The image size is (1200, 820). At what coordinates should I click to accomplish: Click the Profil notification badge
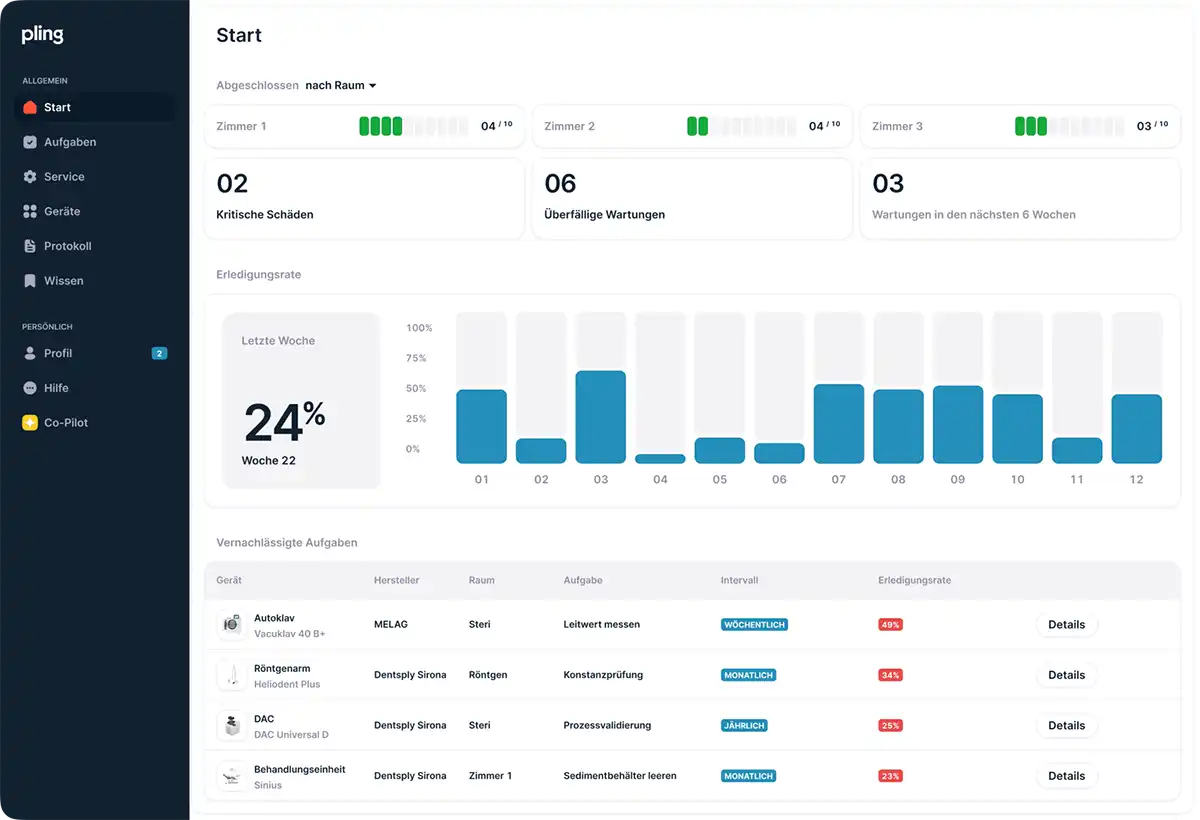pos(159,353)
